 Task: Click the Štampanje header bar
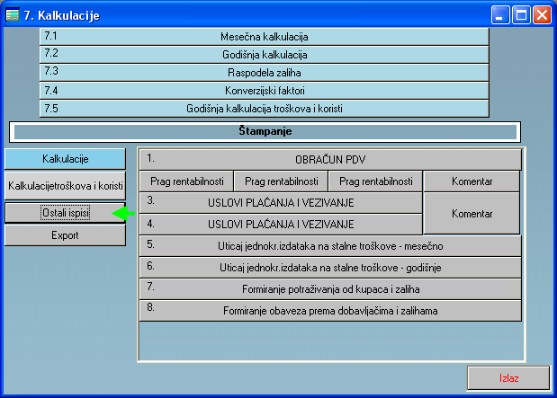(x=265, y=131)
